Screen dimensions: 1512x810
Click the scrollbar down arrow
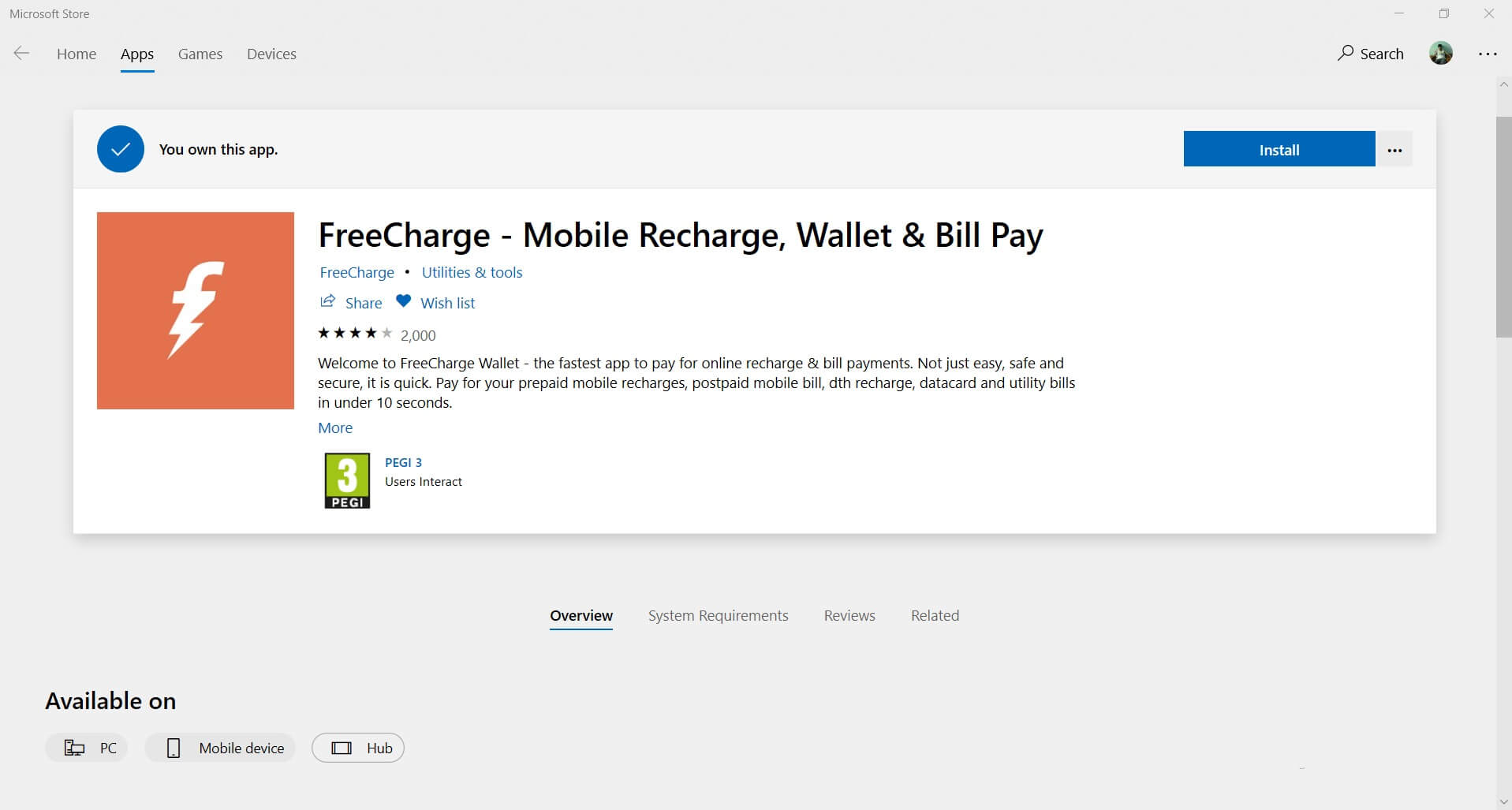(1503, 802)
